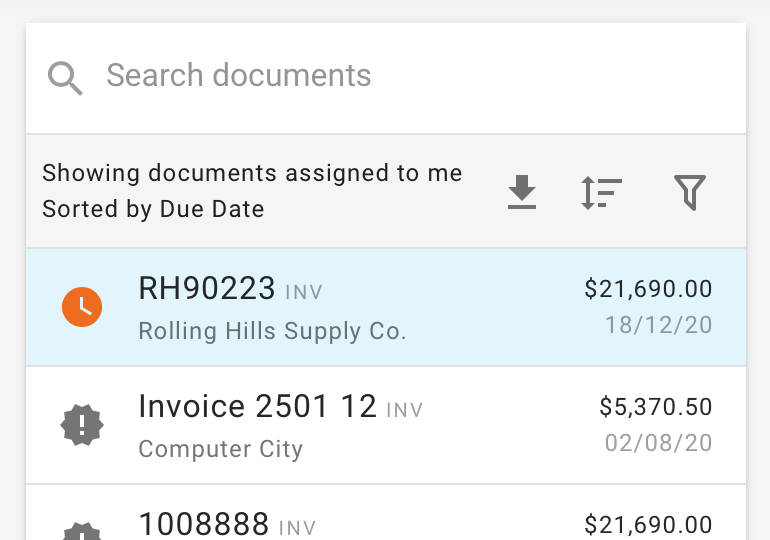Focus the Search documents field

386,76
